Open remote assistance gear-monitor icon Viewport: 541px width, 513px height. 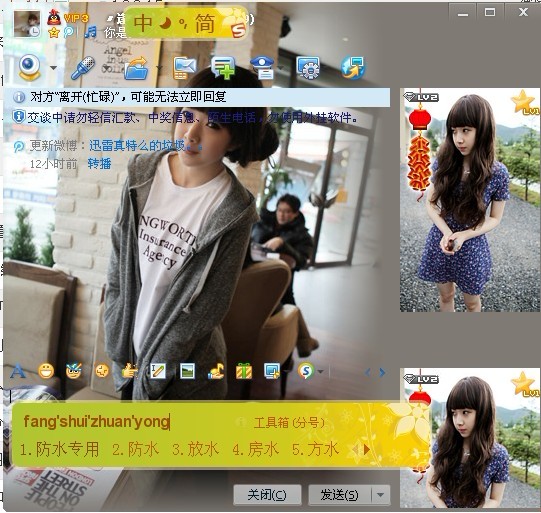[x=308, y=68]
